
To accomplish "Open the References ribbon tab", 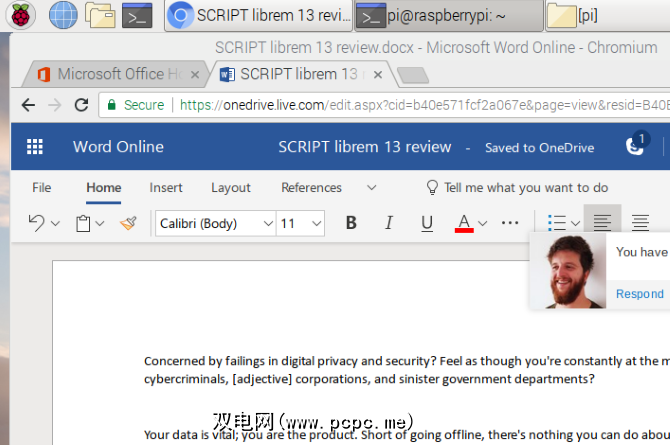I will [x=311, y=187].
